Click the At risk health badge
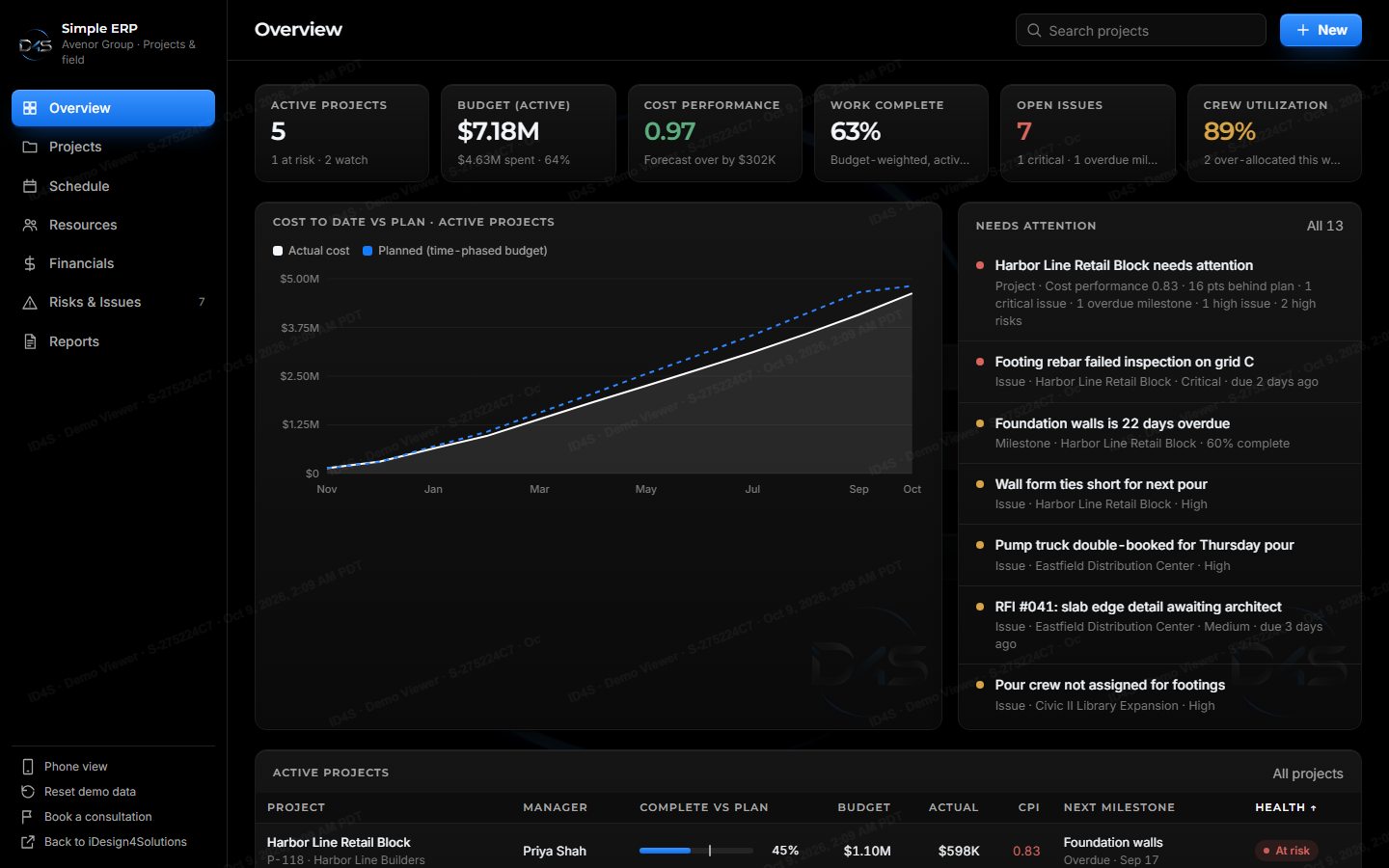The width and height of the screenshot is (1389, 868). [1286, 851]
